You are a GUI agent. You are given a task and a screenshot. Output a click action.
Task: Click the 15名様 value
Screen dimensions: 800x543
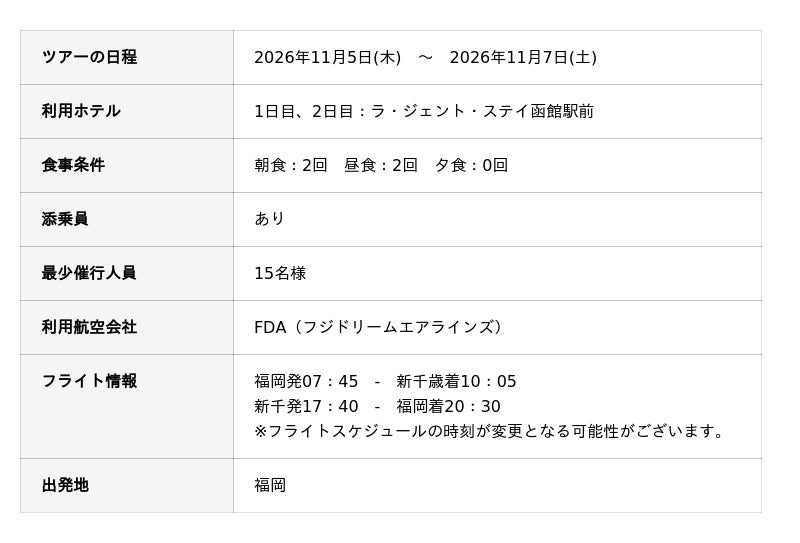coord(280,274)
